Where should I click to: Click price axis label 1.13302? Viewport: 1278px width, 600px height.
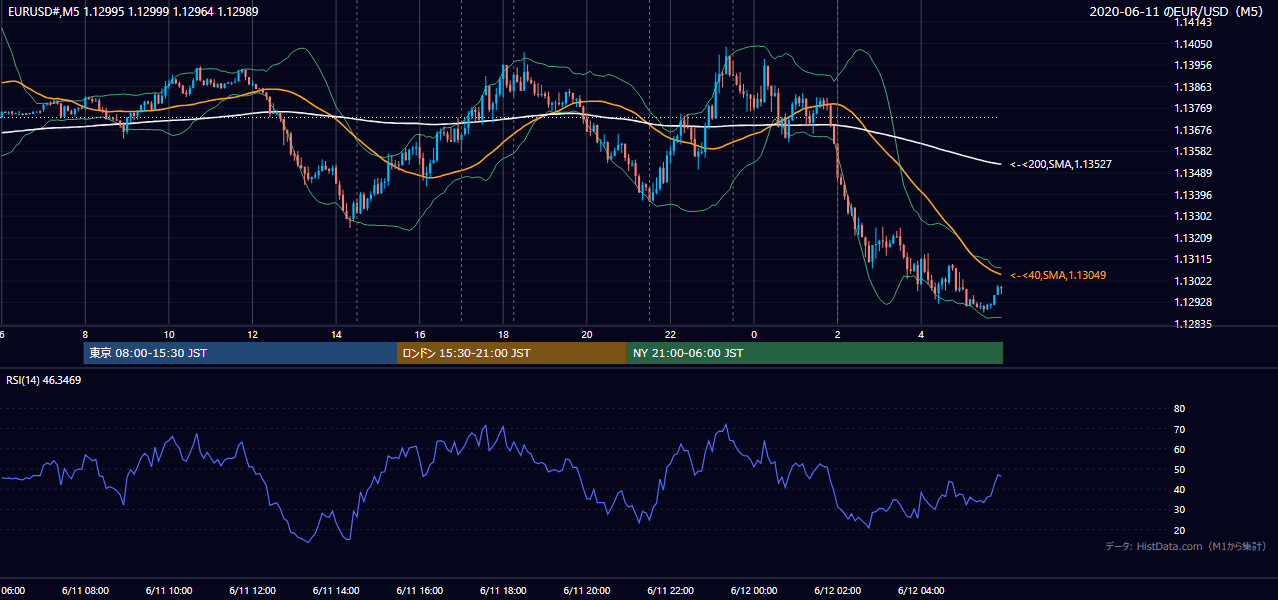[x=1192, y=216]
